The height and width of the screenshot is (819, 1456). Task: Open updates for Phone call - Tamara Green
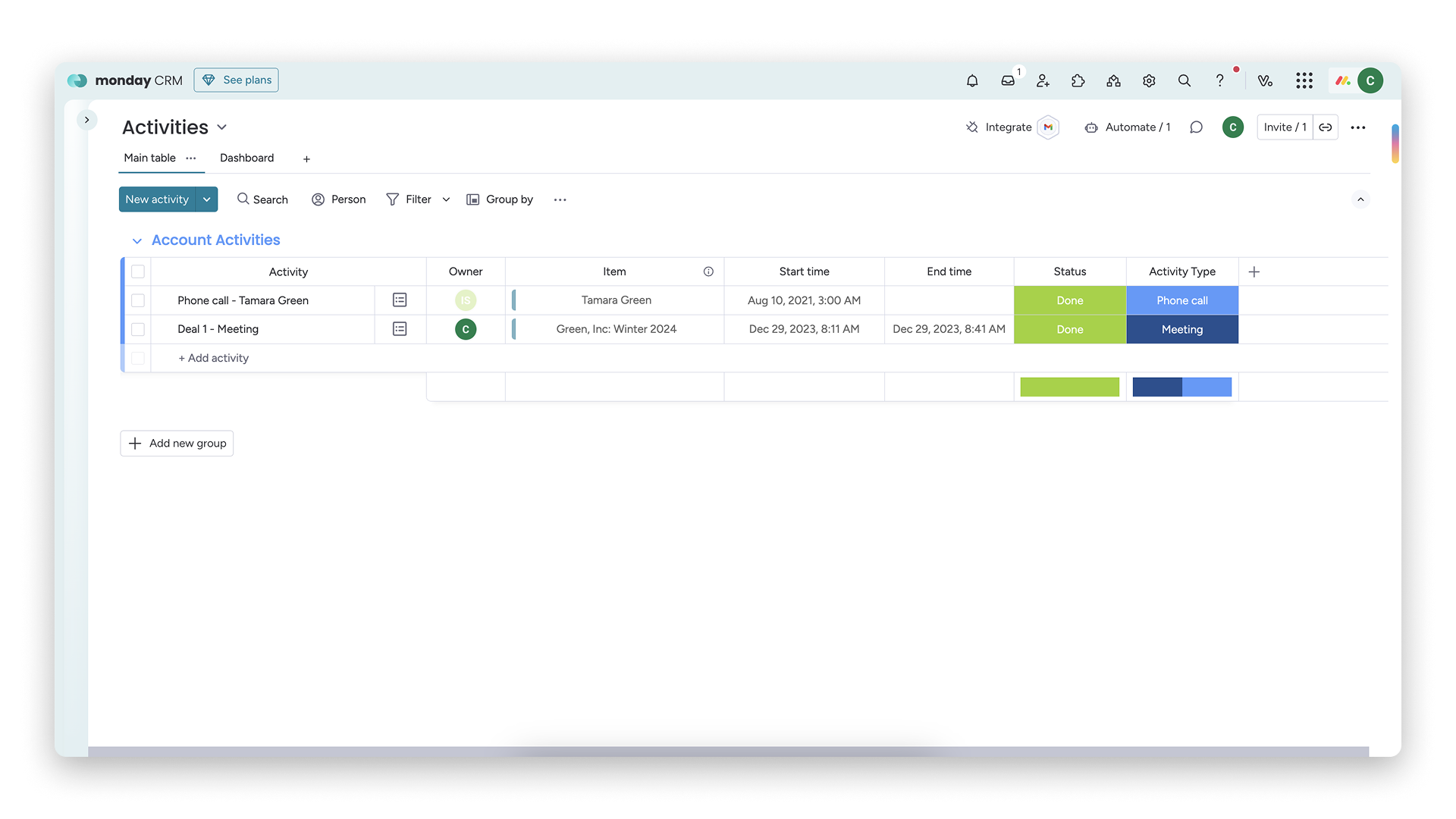[x=400, y=300]
